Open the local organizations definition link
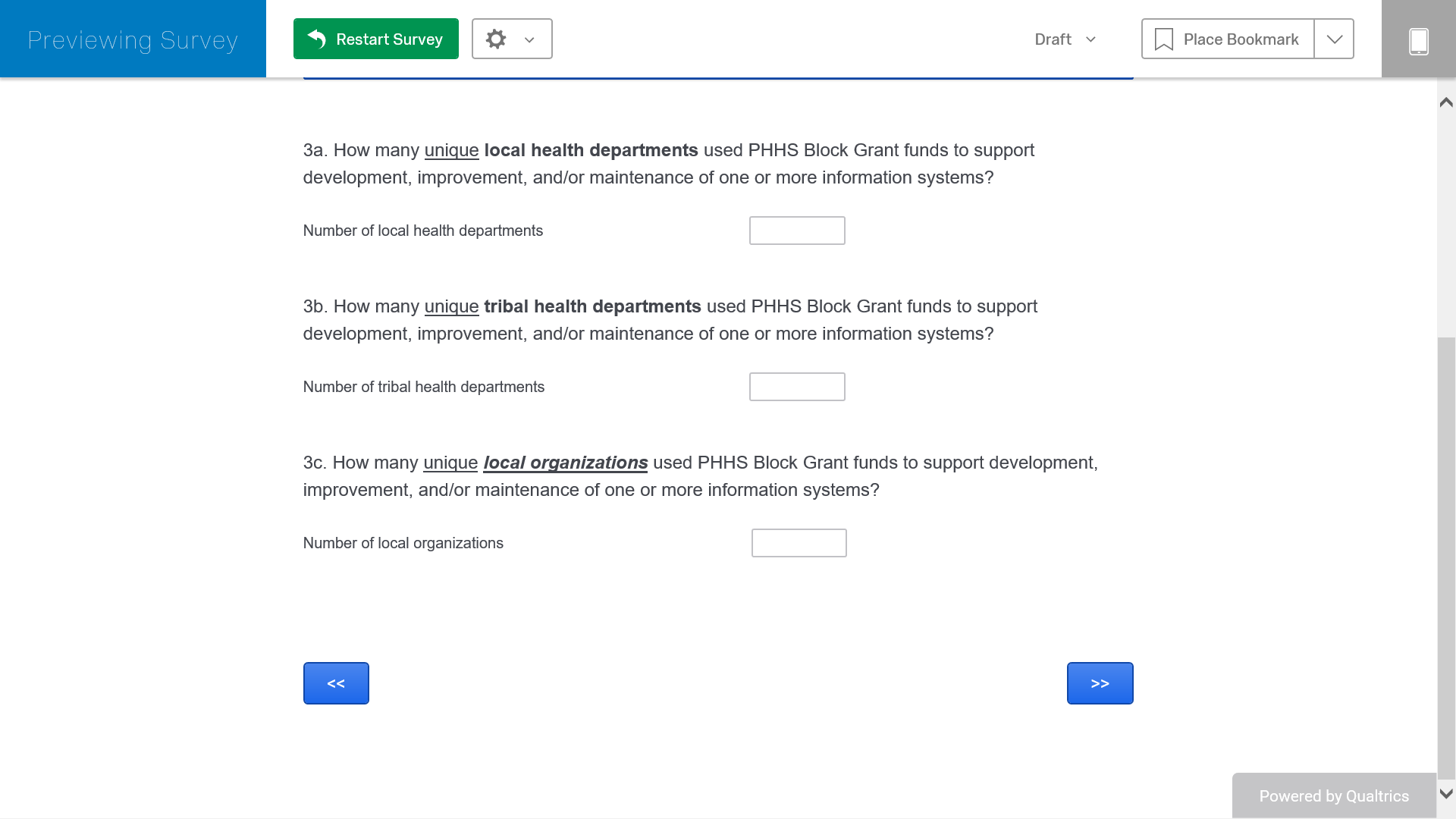The width and height of the screenshot is (1456, 819). click(565, 463)
